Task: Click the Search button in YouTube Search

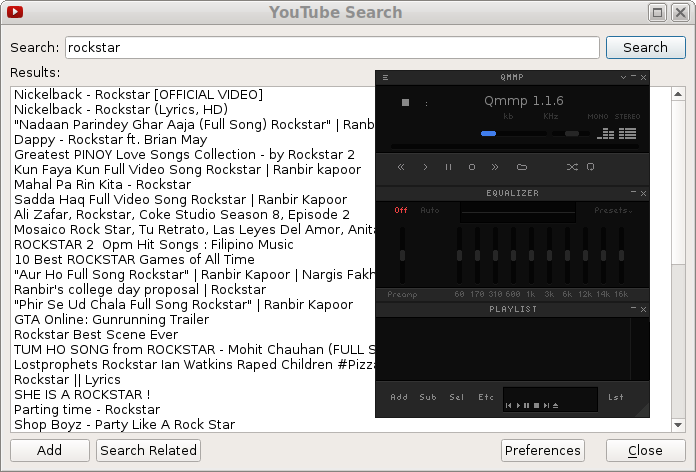Action: (x=646, y=48)
